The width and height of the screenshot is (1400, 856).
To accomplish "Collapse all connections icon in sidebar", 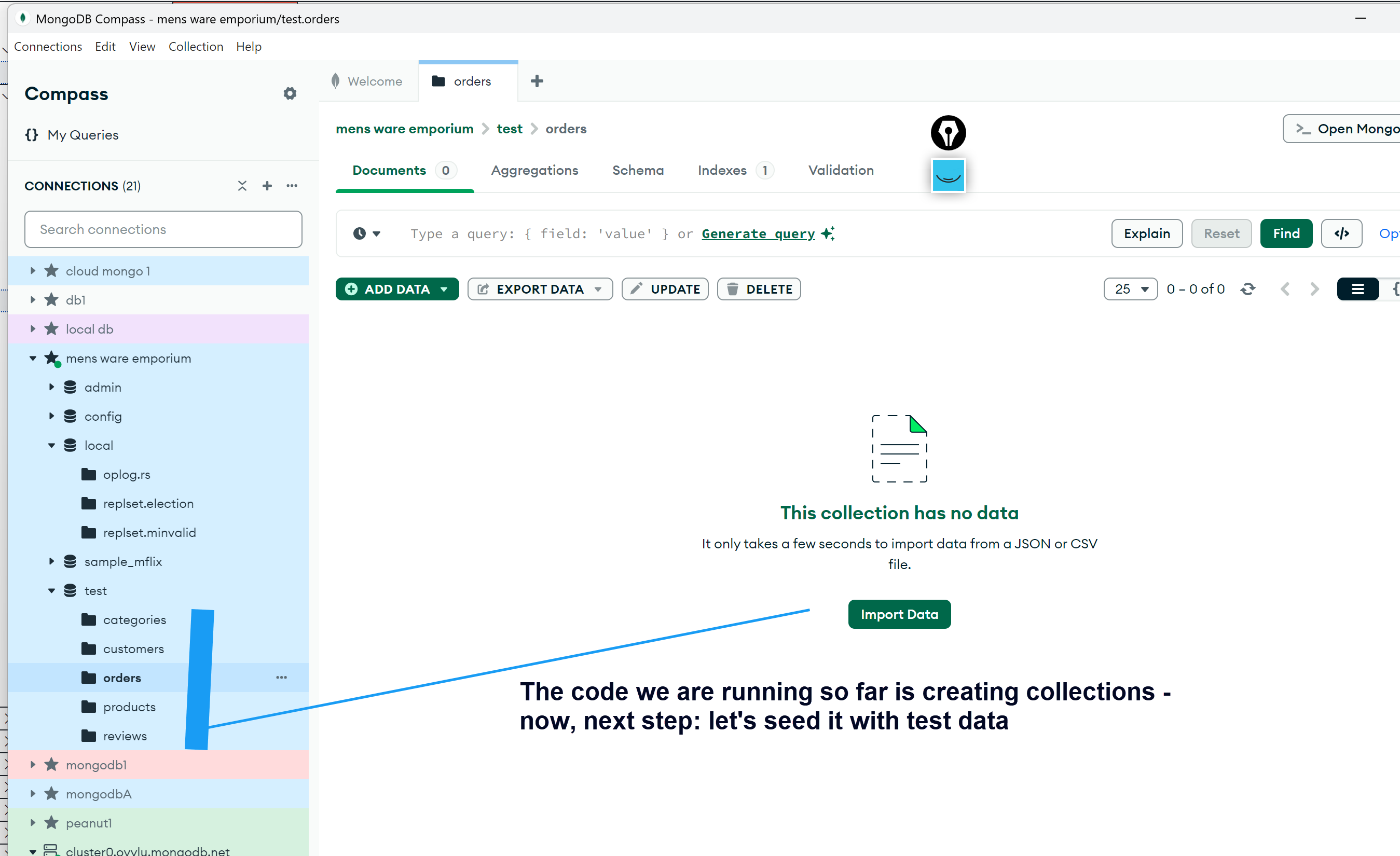I will (242, 186).
